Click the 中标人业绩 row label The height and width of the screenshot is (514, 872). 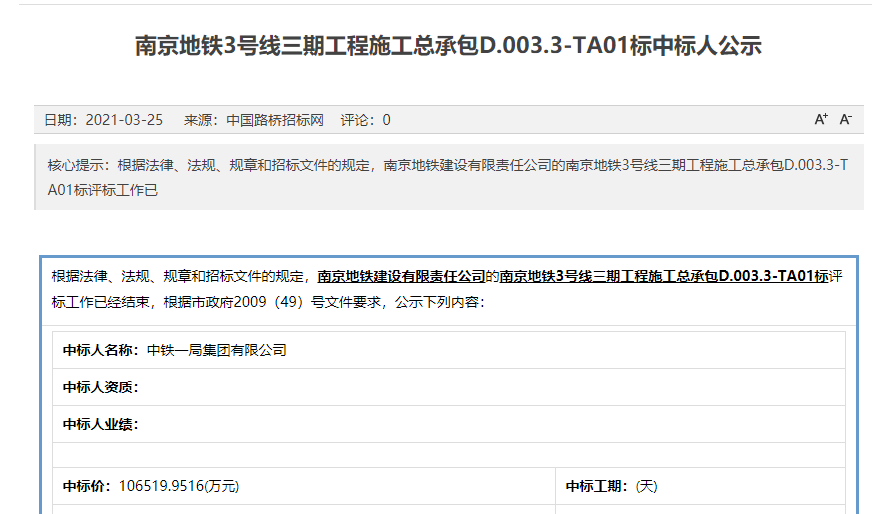point(101,424)
